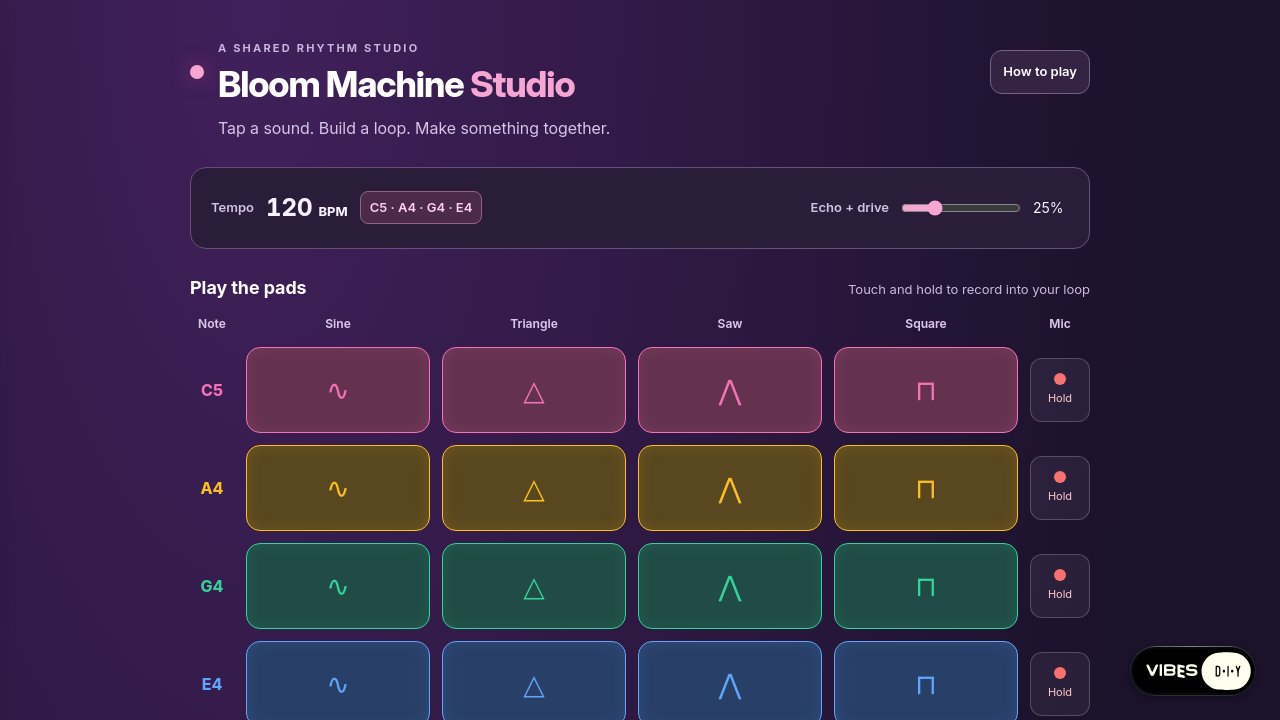Image resolution: width=1280 pixels, height=720 pixels.
Task: Click the Bloom Machine Studio title
Action: point(396,85)
